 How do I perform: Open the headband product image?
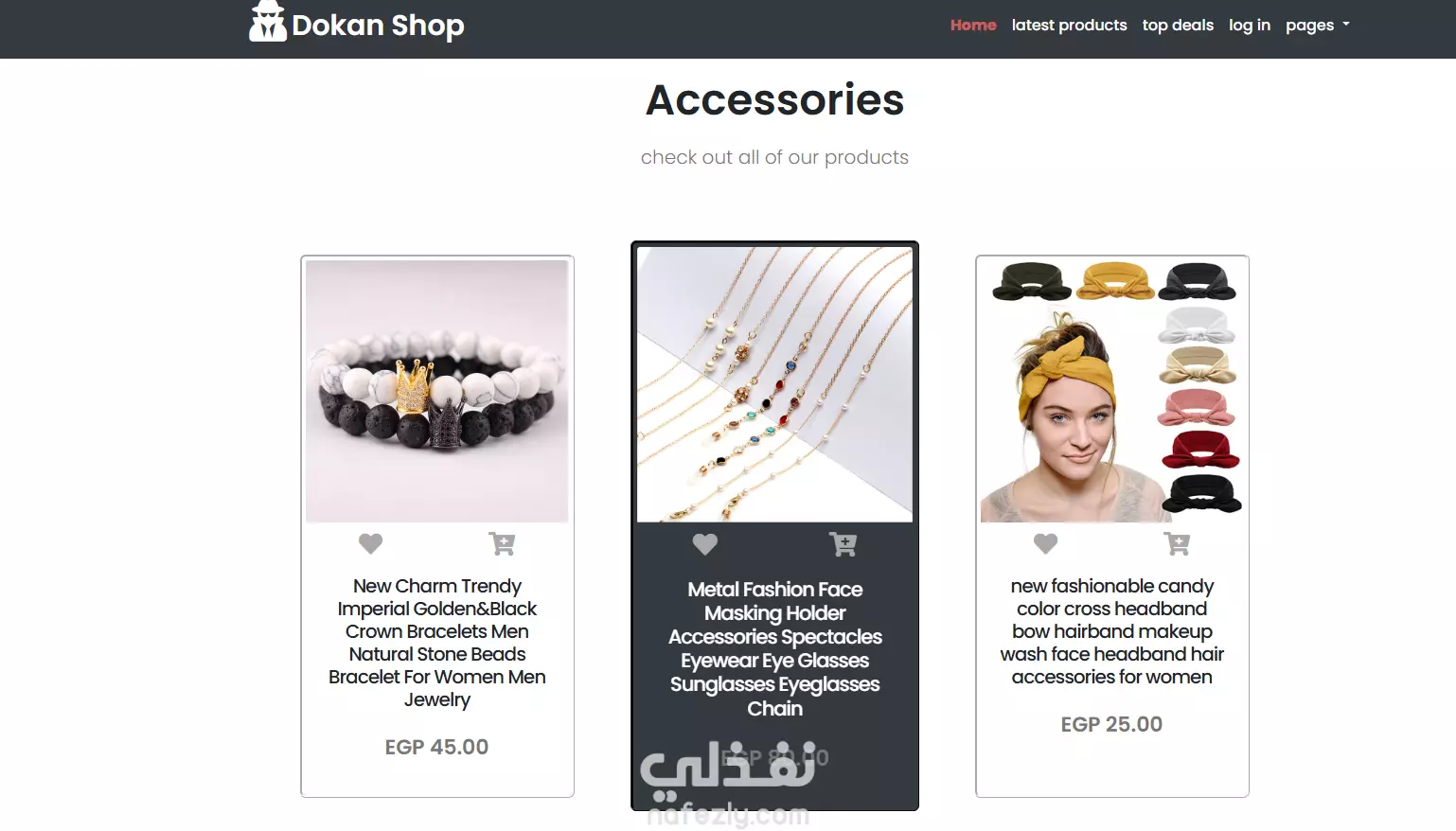click(x=1111, y=391)
